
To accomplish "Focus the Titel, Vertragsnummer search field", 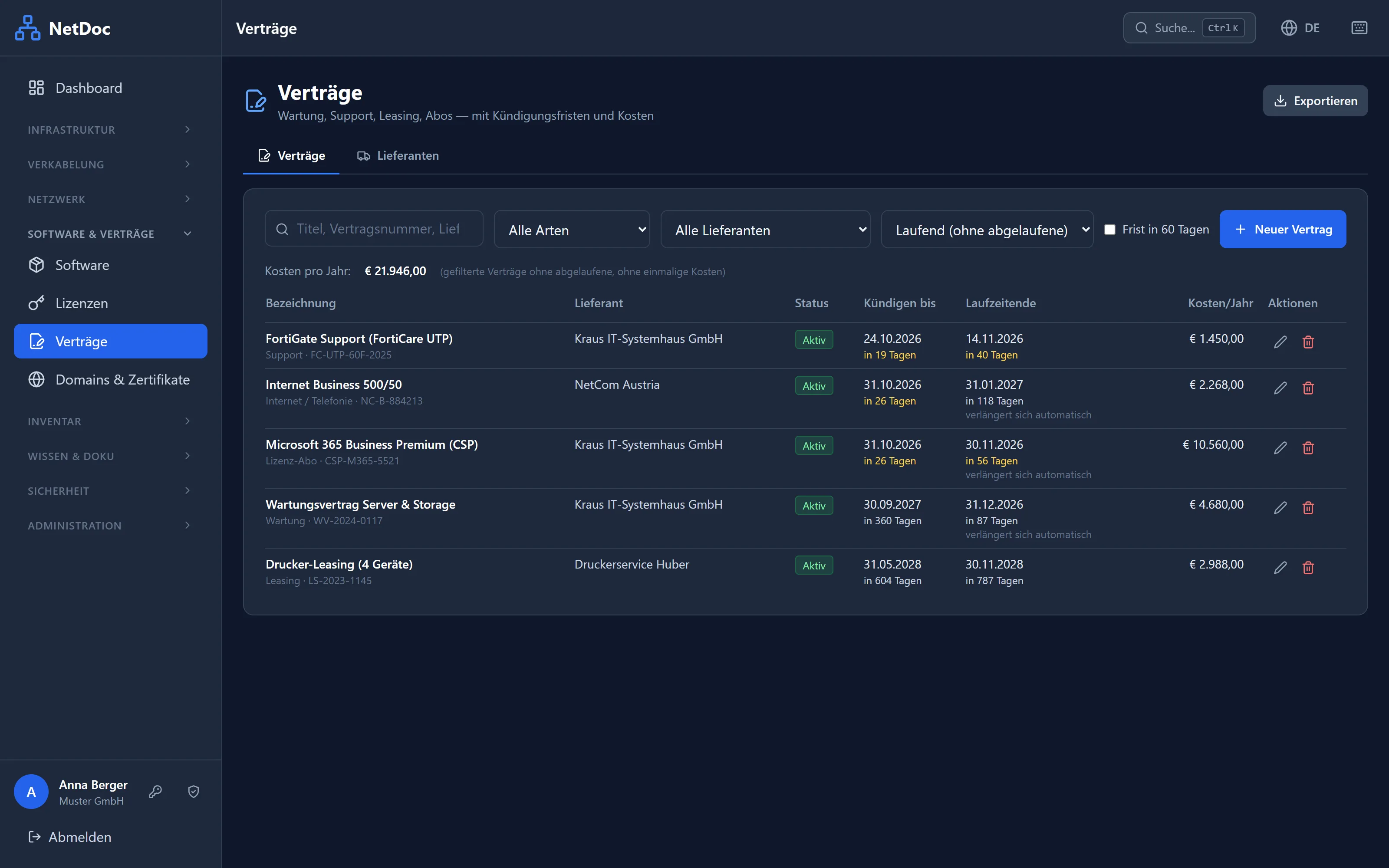I will point(374,229).
